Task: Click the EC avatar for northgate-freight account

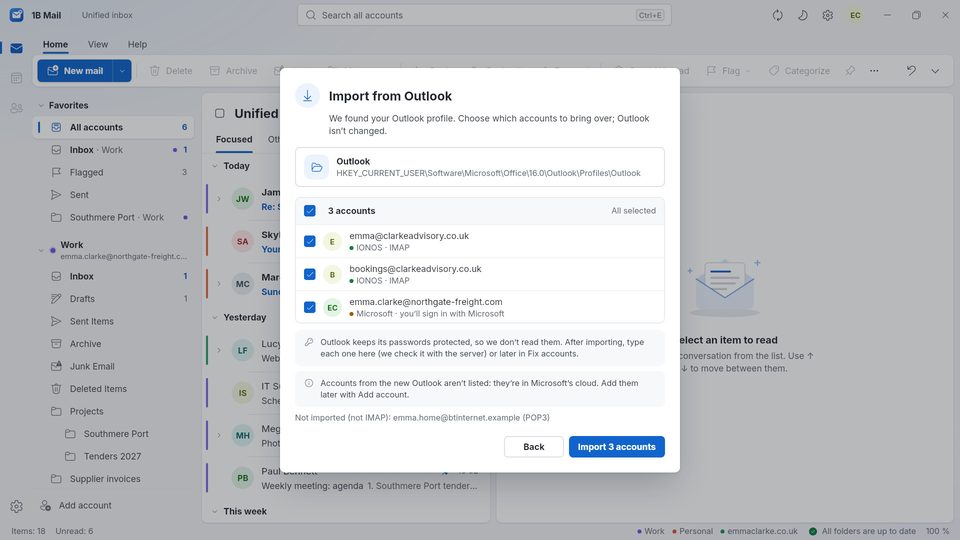Action: point(332,307)
